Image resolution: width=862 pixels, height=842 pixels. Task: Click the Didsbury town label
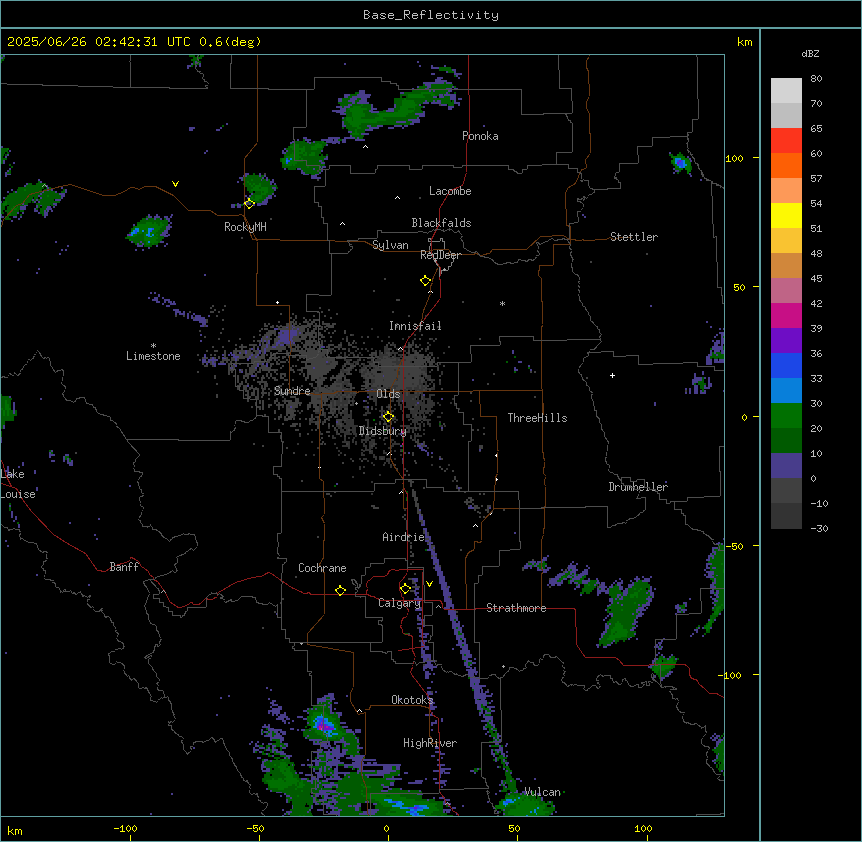point(383,431)
